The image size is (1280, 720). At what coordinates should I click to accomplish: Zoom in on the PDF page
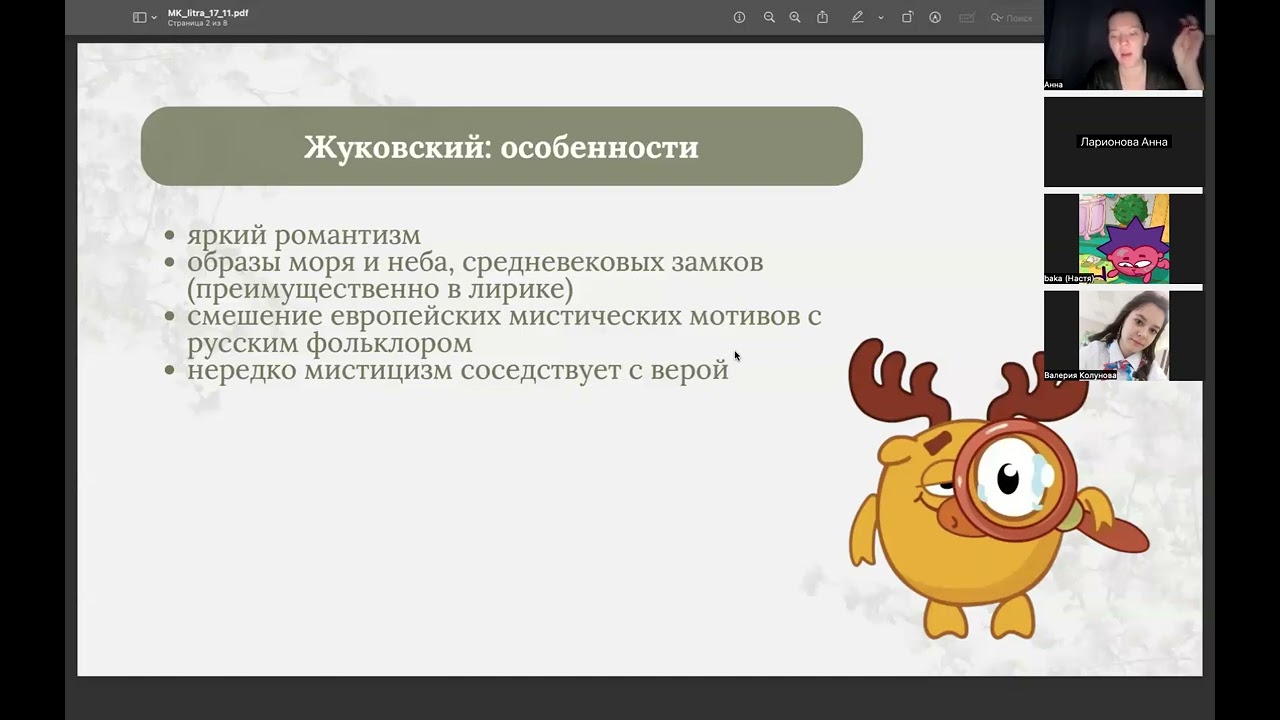[x=795, y=17]
